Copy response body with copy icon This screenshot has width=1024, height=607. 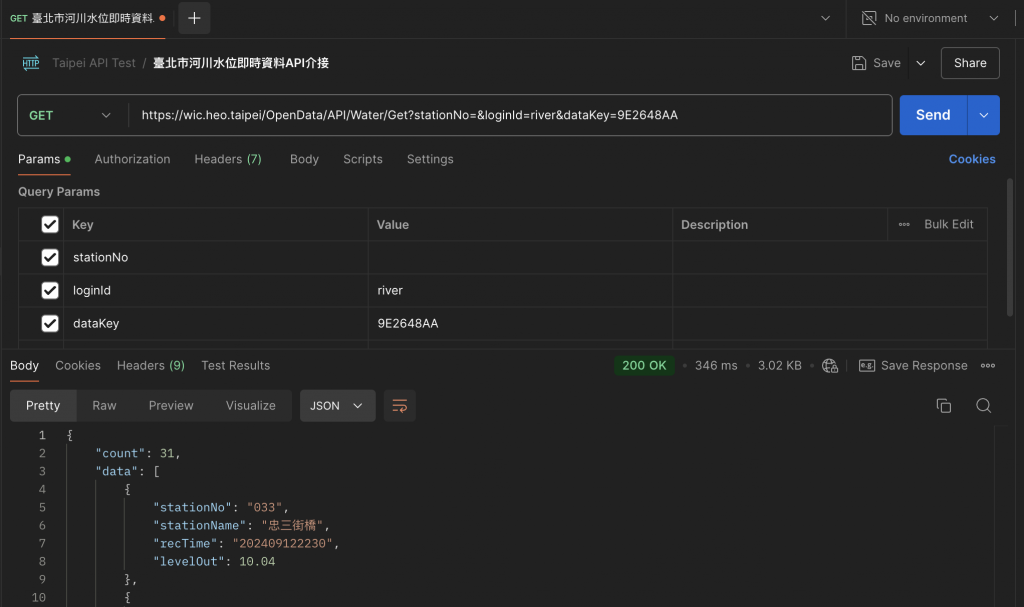(x=943, y=406)
